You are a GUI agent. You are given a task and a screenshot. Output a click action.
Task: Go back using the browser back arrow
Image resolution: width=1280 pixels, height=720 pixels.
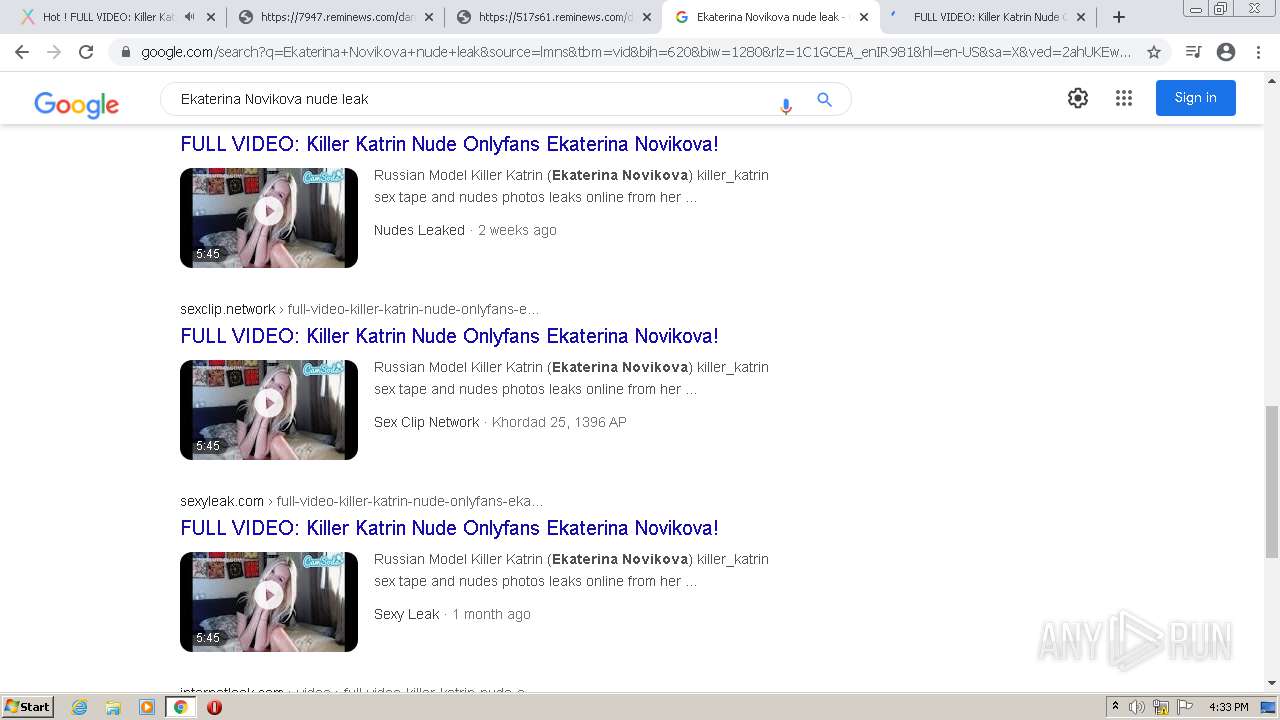(22, 52)
